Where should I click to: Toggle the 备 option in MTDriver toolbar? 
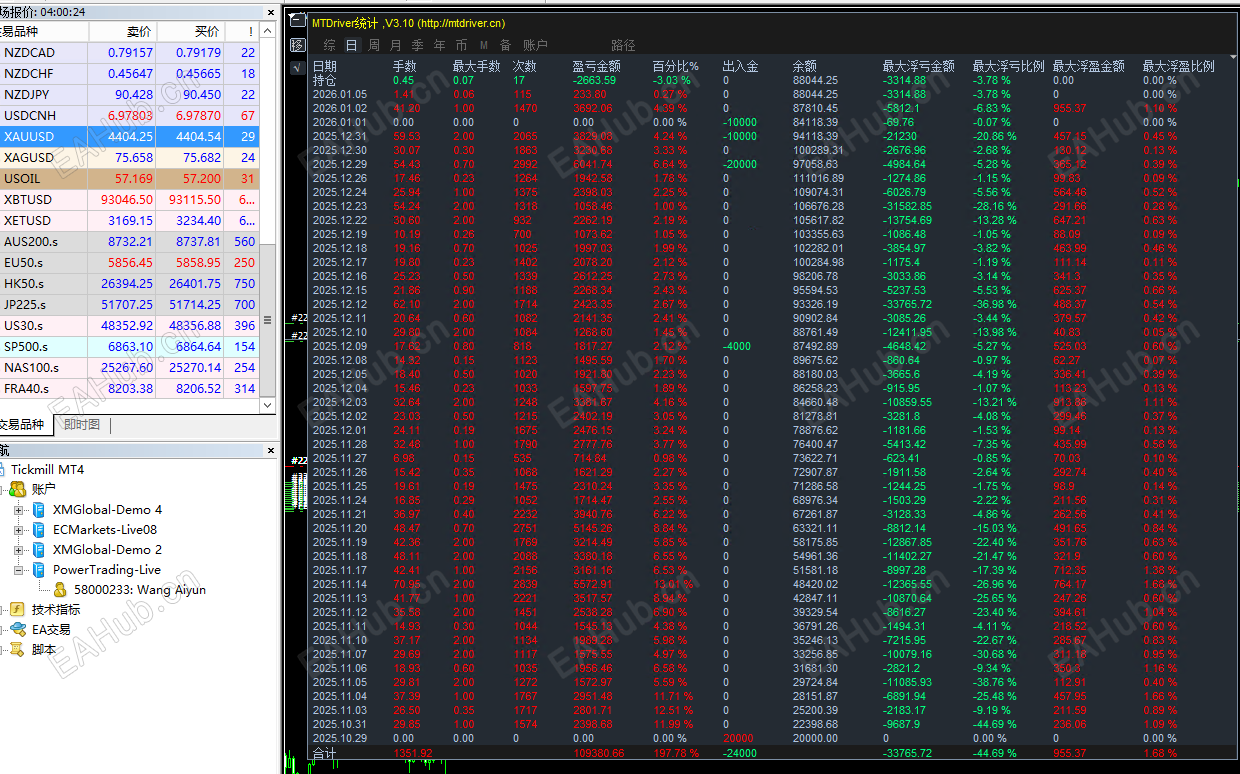[506, 45]
